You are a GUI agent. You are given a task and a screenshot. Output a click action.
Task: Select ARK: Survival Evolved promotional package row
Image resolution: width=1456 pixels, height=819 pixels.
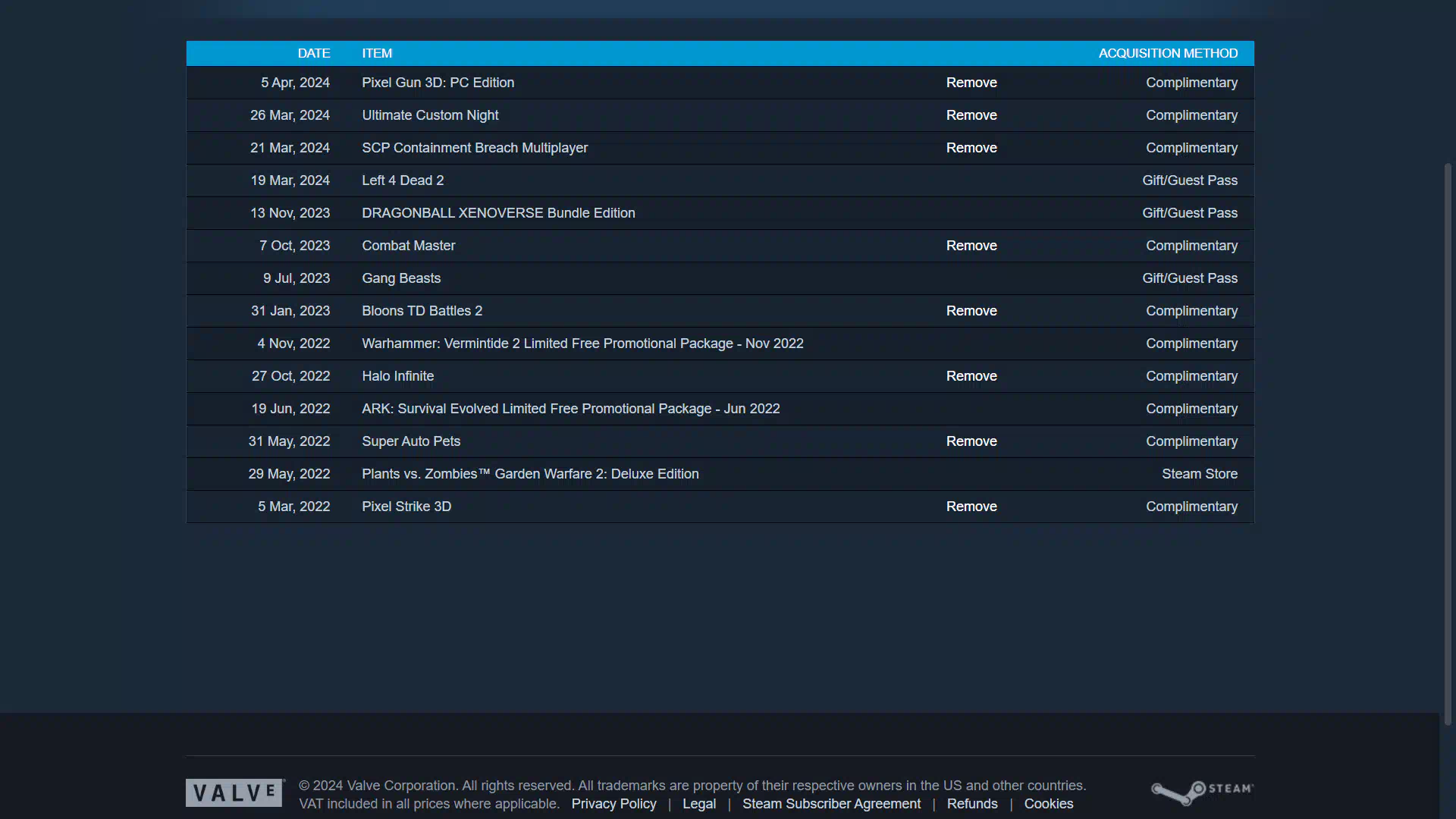[x=720, y=409]
